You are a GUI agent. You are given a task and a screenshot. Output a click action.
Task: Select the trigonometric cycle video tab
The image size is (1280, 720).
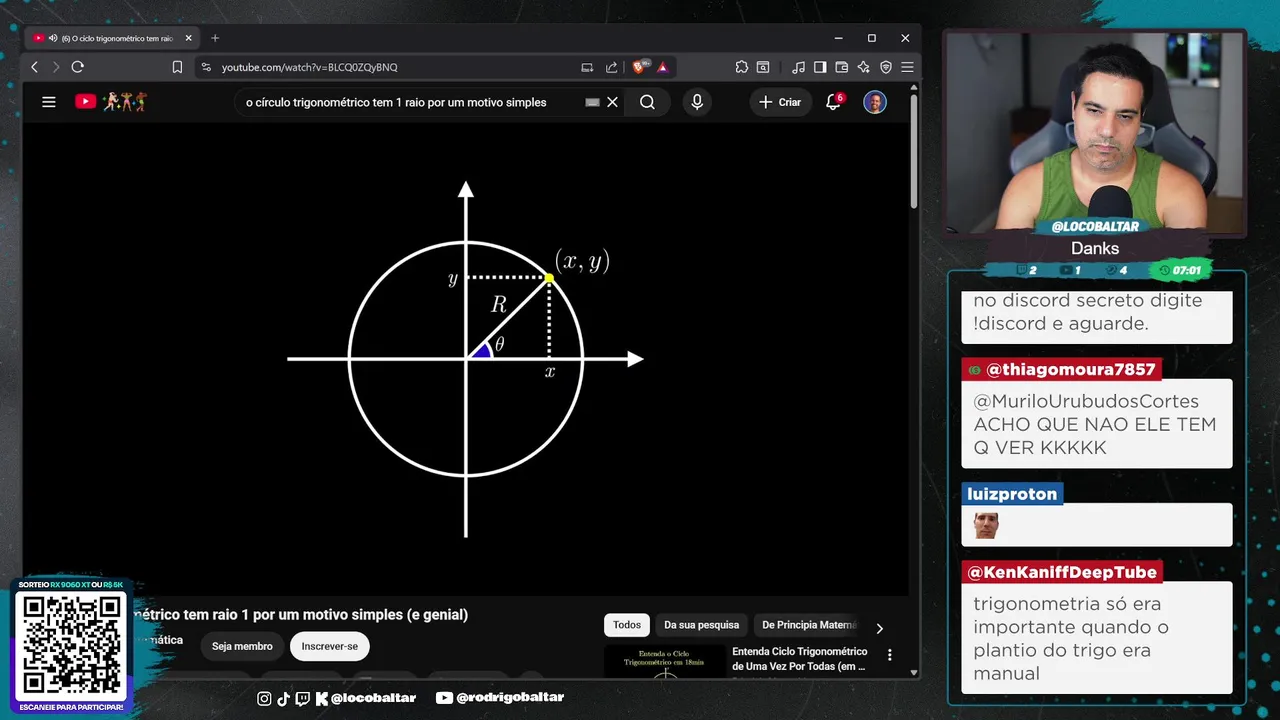pyautogui.click(x=113, y=38)
